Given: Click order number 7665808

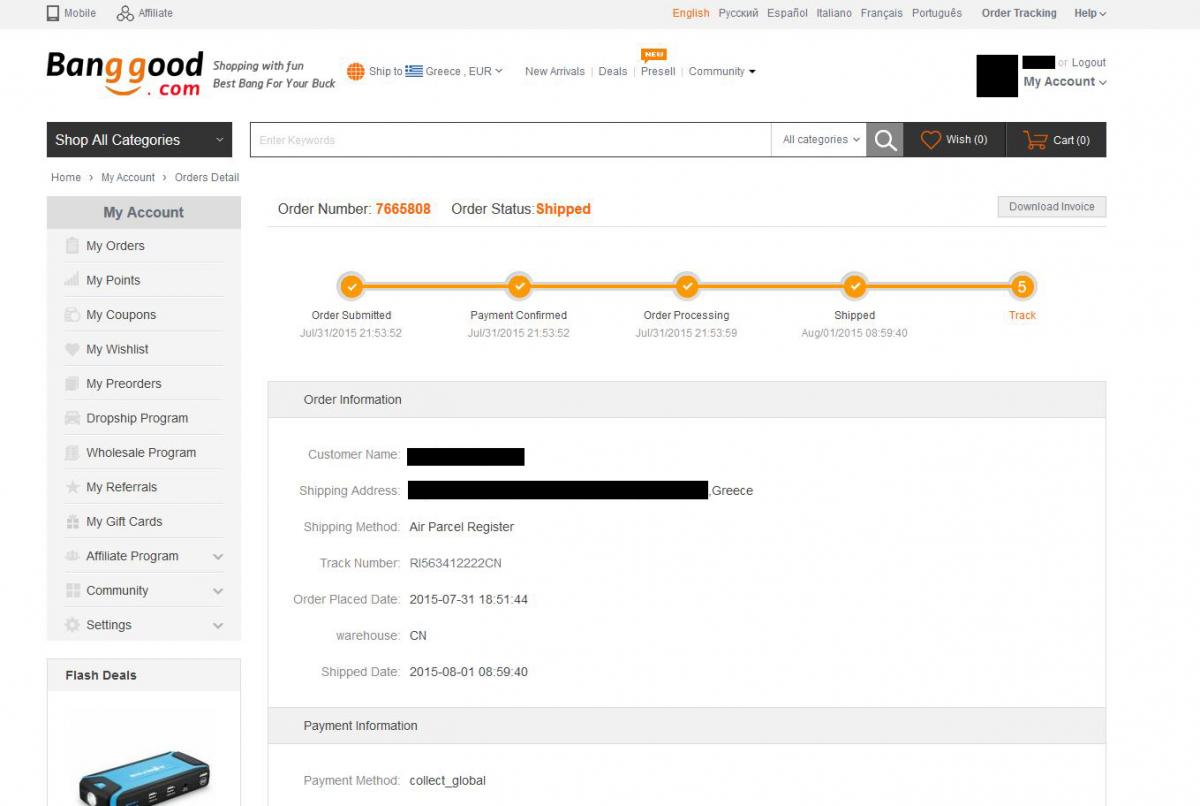Looking at the screenshot, I should (403, 209).
